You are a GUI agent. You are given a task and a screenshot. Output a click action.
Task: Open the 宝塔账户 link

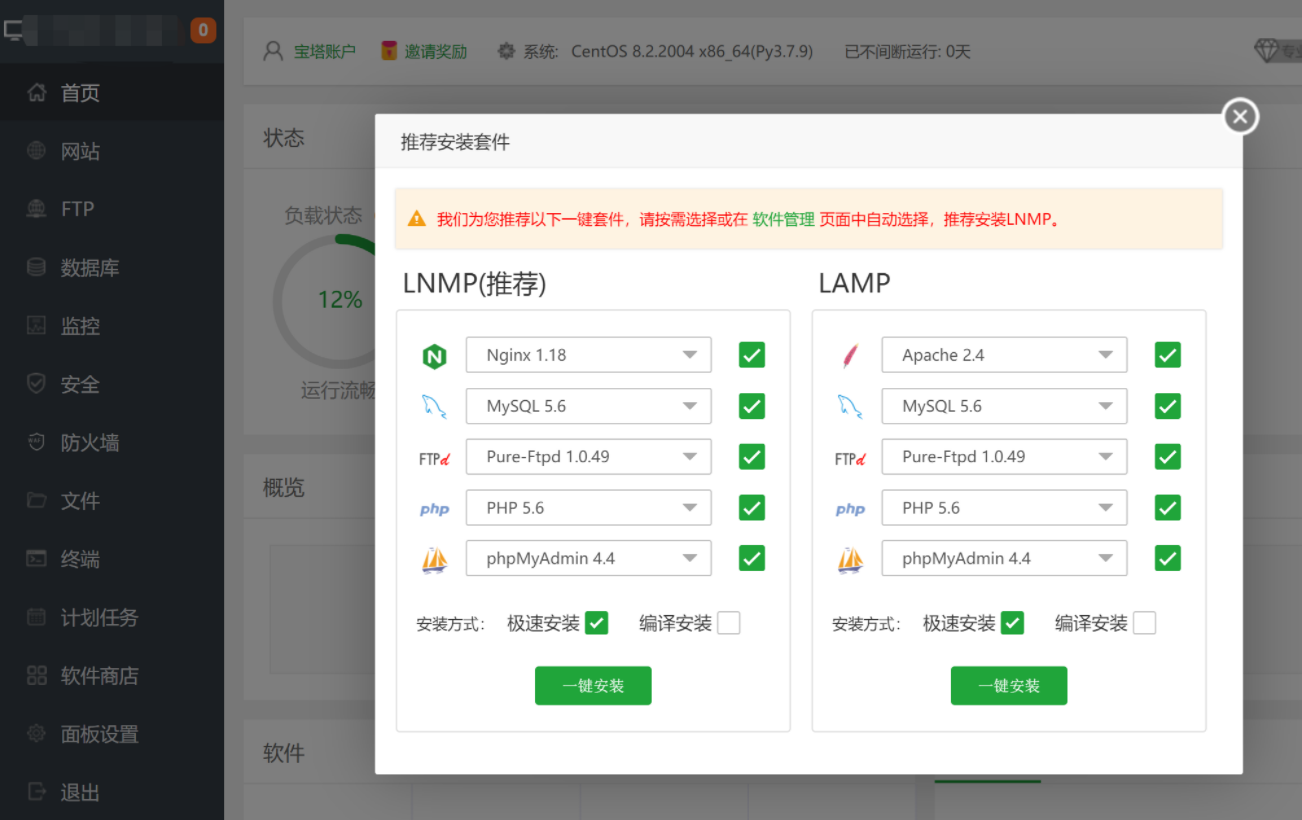[x=325, y=51]
